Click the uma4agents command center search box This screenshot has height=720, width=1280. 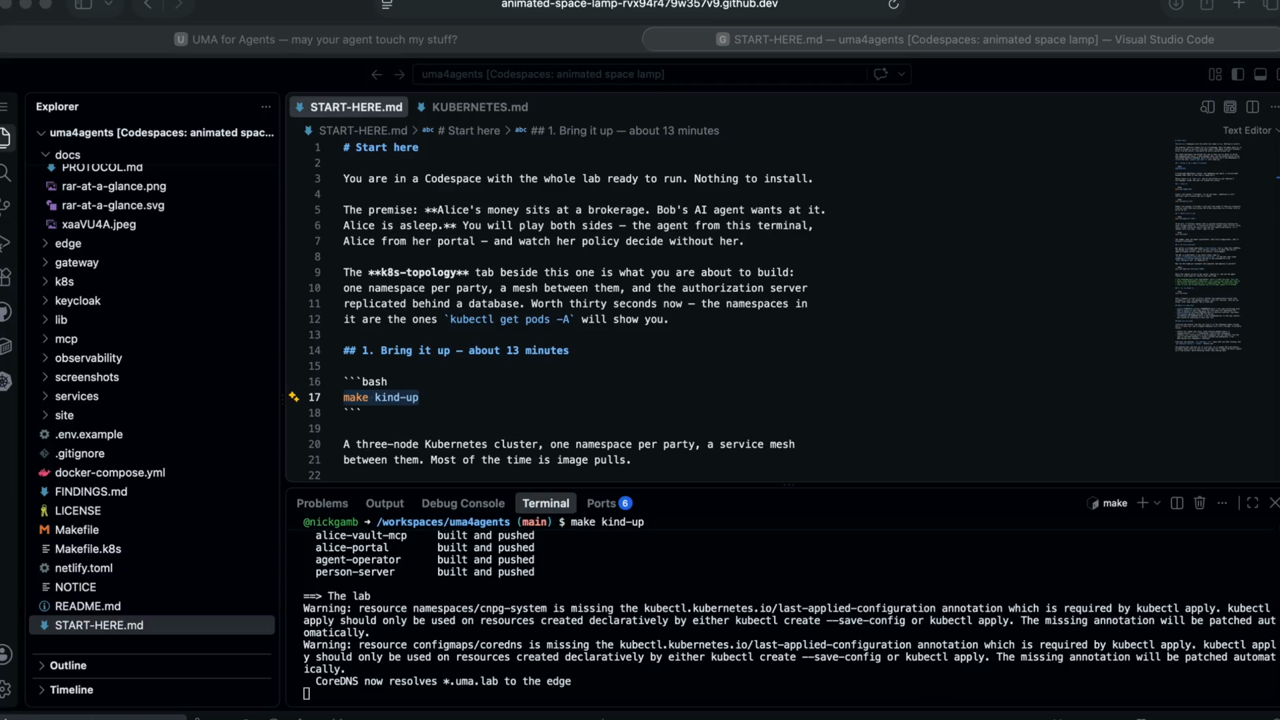point(640,74)
